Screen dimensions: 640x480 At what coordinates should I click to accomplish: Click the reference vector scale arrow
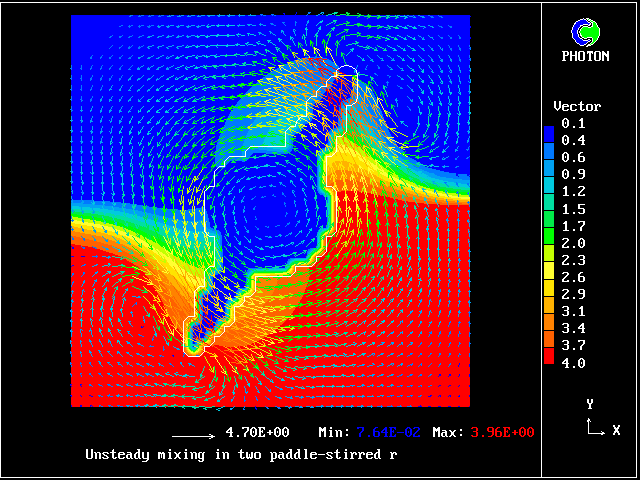click(194, 436)
